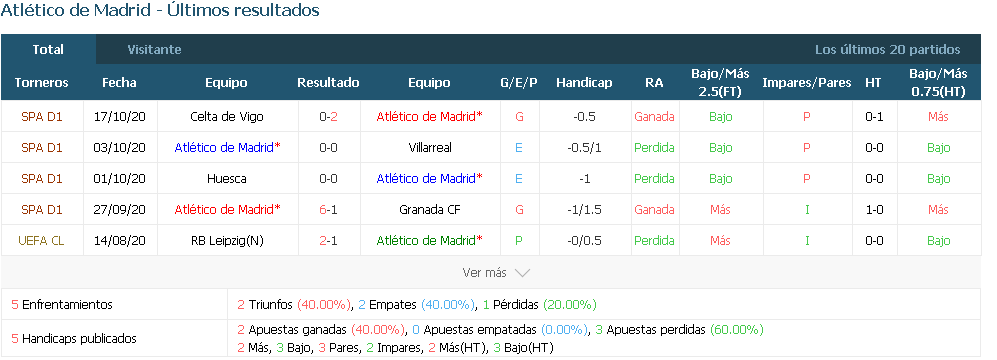Open Huesca team link
The height and width of the screenshot is (360, 997).
tap(227, 179)
